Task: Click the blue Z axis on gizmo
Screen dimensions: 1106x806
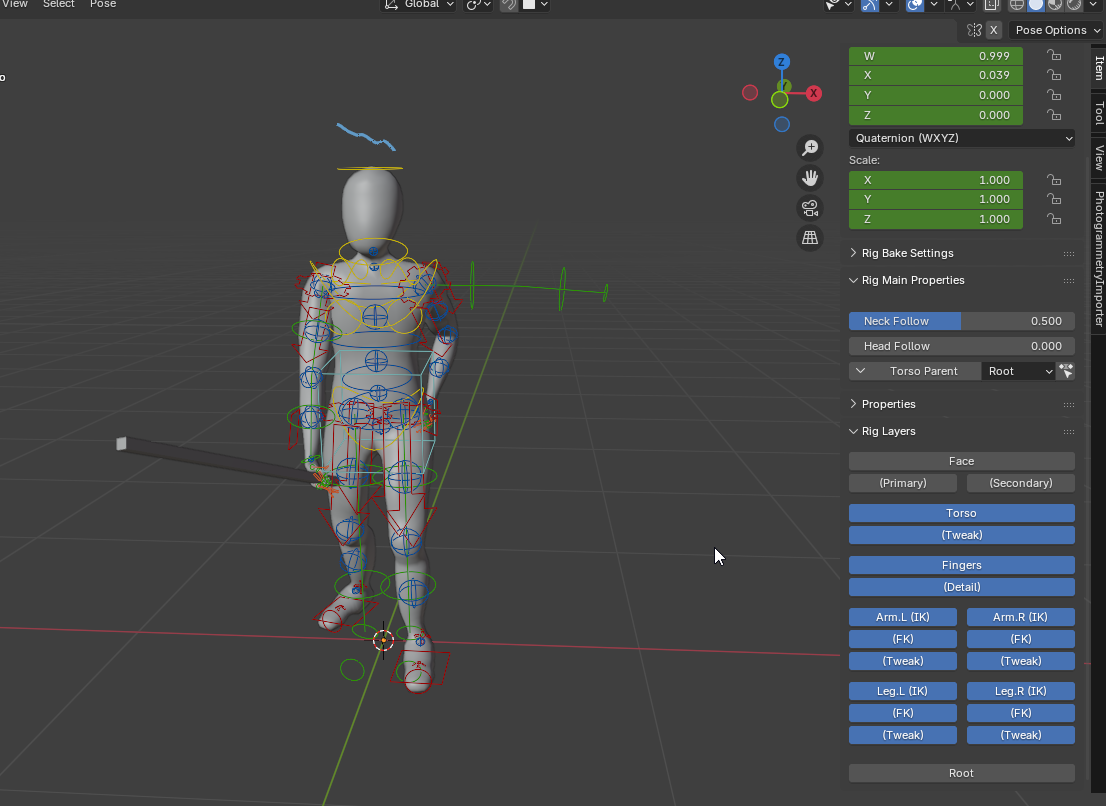Action: point(782,62)
